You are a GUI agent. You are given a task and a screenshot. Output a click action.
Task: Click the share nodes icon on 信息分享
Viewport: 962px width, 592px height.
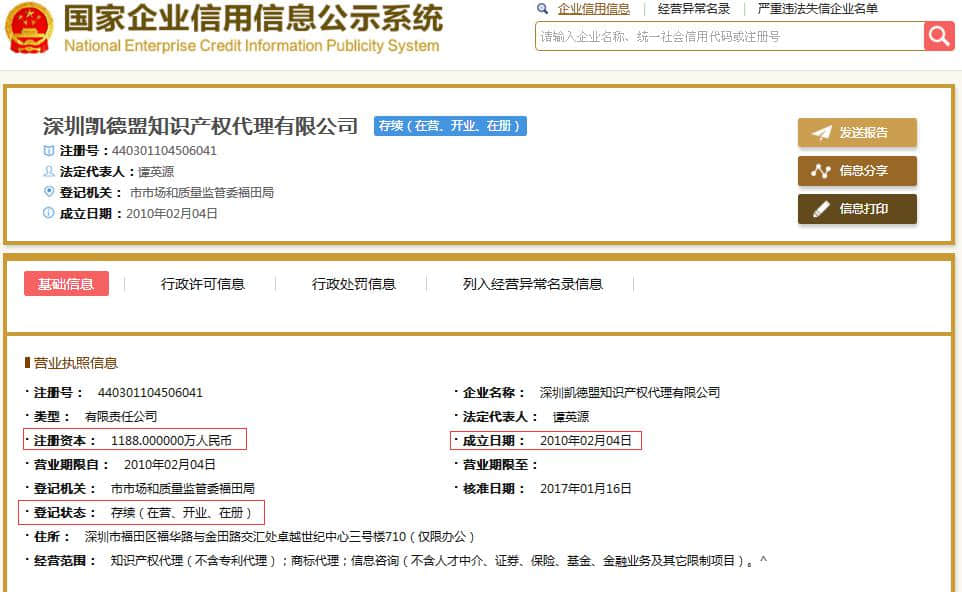click(821, 171)
